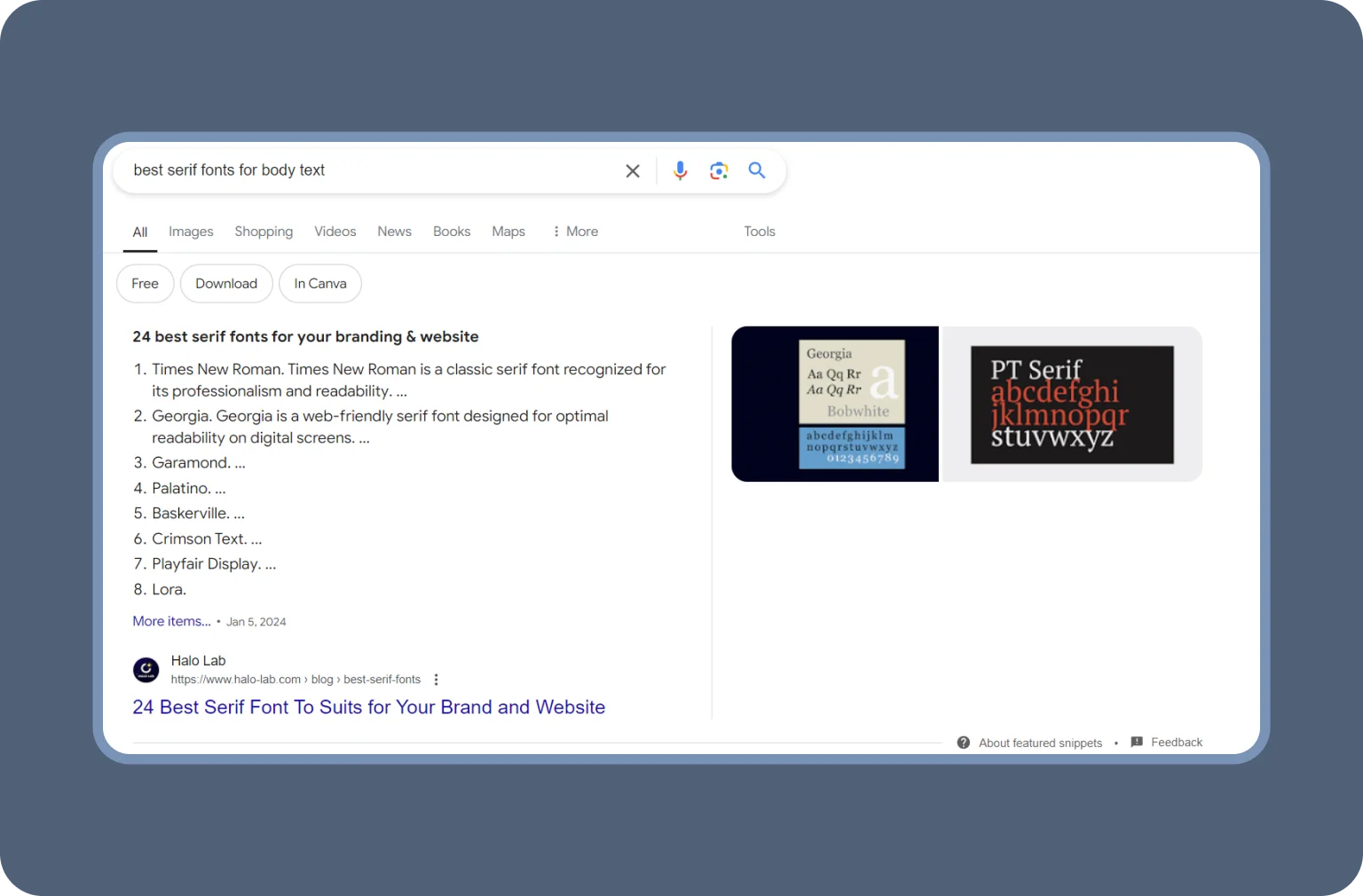The height and width of the screenshot is (896, 1363).
Task: Click the Playfair Display list entry
Action: (x=214, y=564)
